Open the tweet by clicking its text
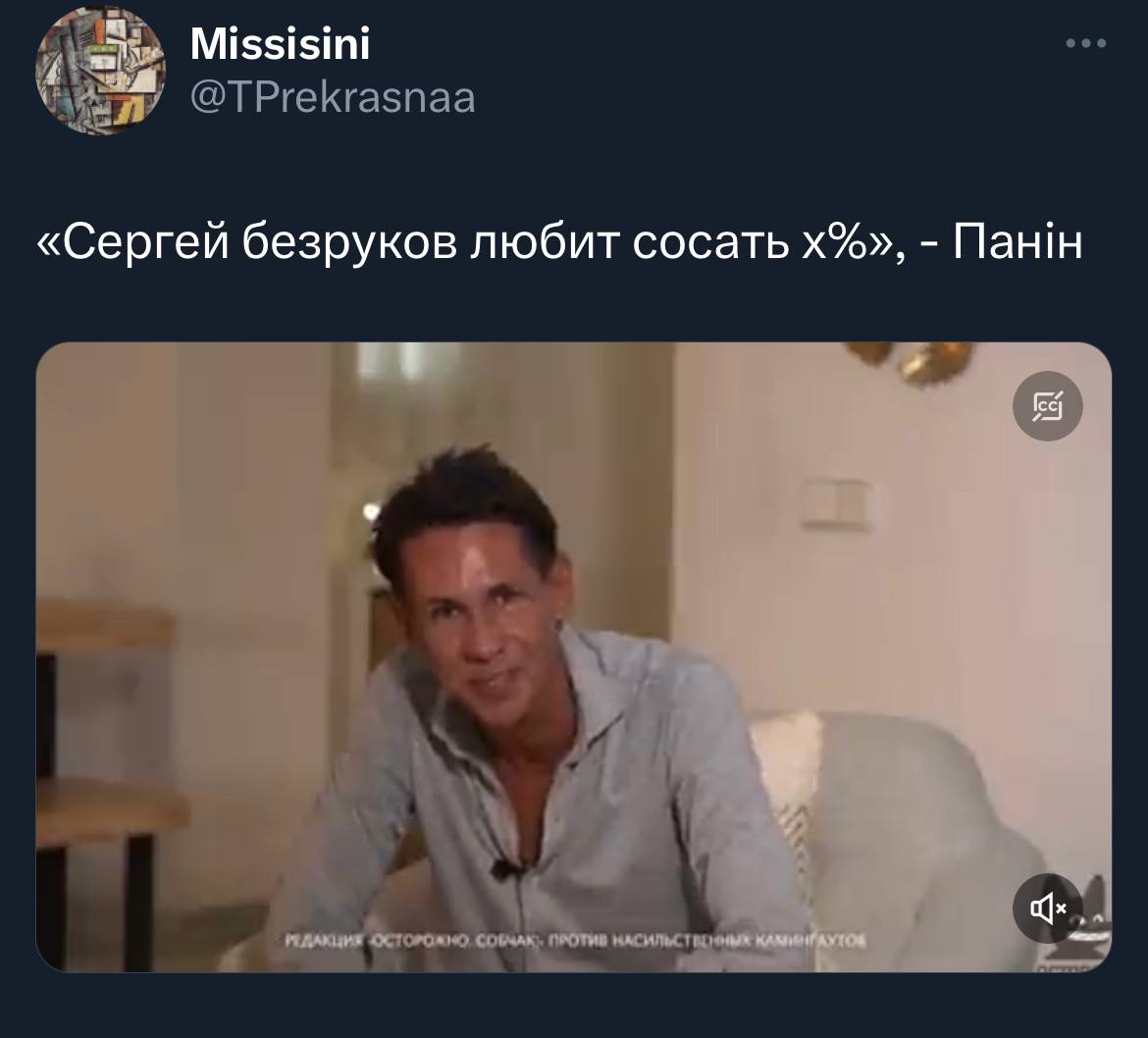 [x=559, y=242]
